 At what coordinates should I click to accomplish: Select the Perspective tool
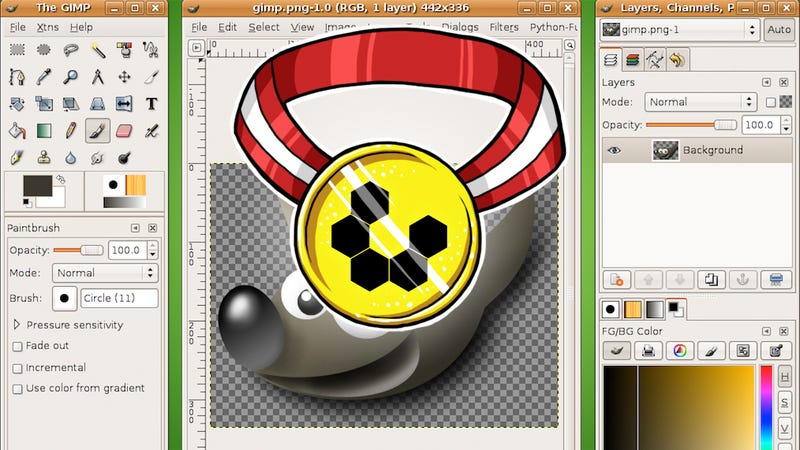(98, 104)
